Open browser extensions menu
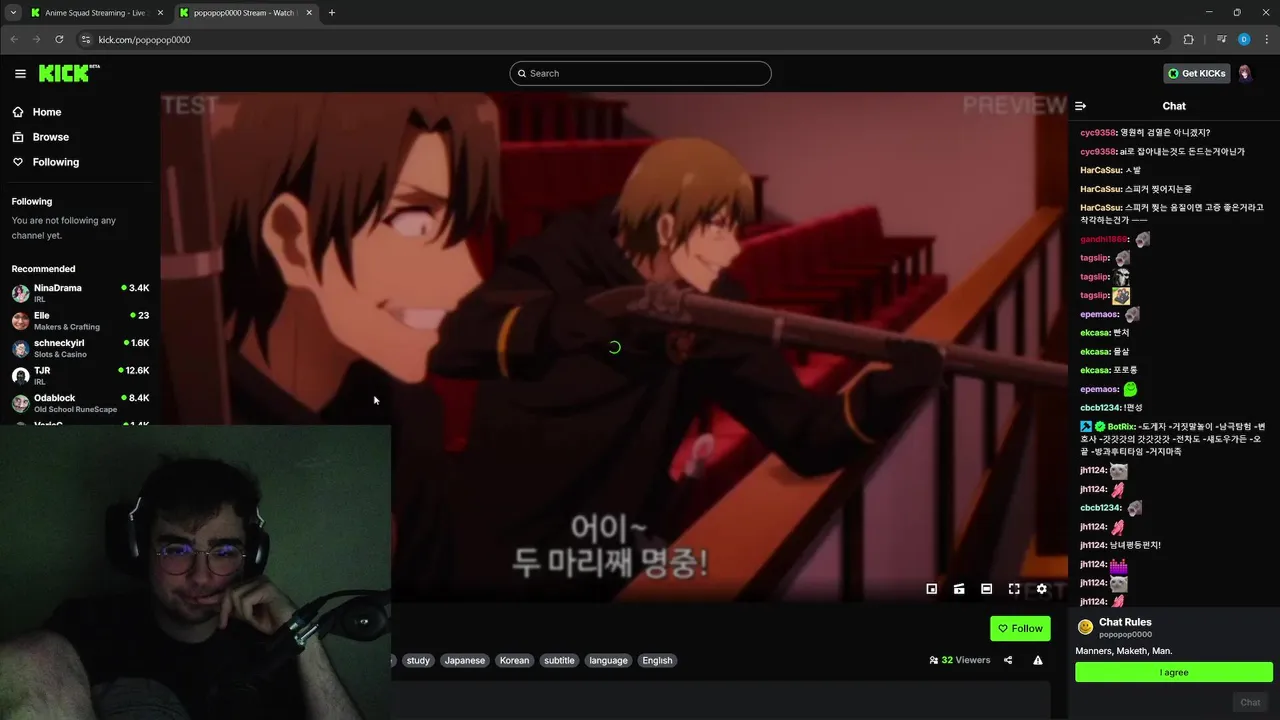Image resolution: width=1280 pixels, height=720 pixels. coord(1188,39)
